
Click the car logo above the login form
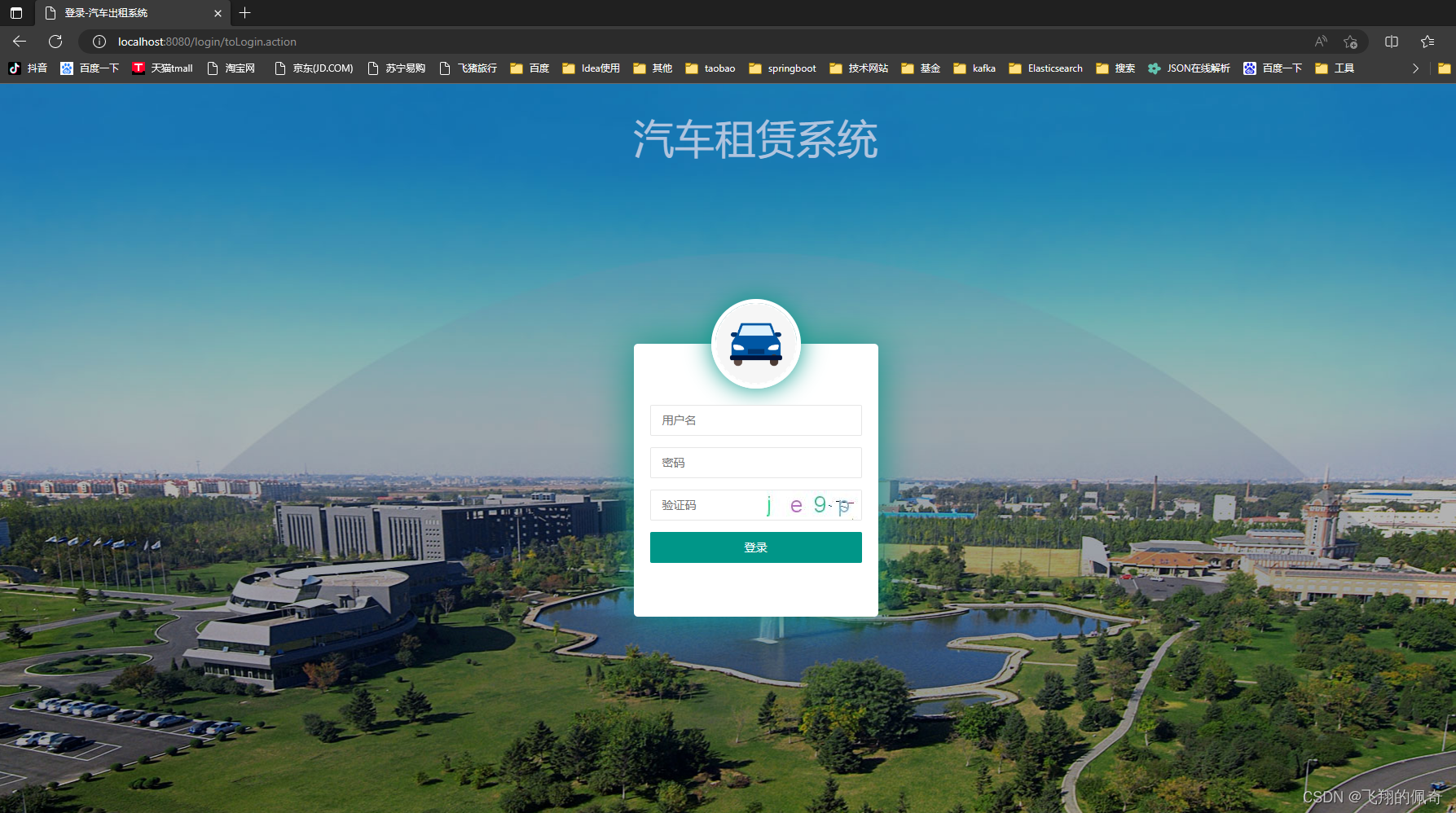point(755,343)
